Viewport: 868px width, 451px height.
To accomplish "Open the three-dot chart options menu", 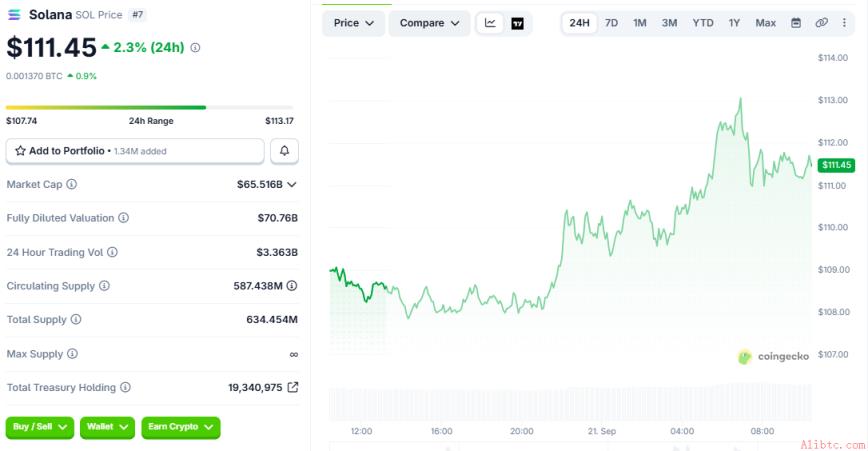I will tap(844, 23).
